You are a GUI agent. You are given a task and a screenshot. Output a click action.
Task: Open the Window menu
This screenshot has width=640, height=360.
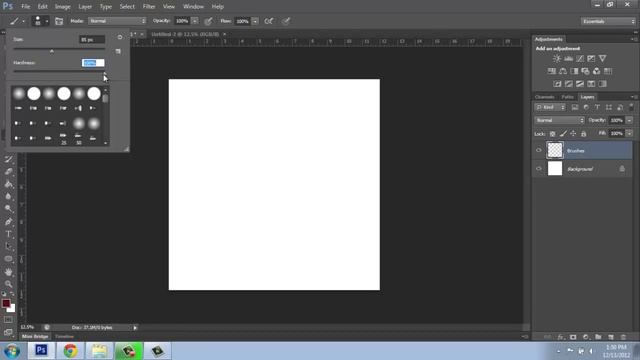[x=193, y=7]
